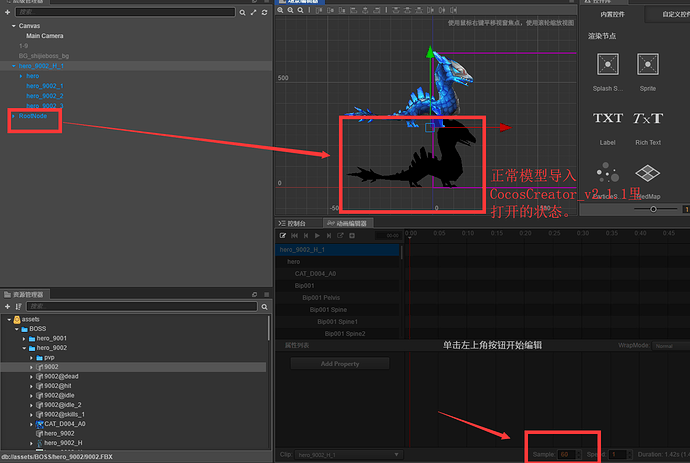Click the hierarchy refresh icon
This screenshot has height=463, width=690.
pyautogui.click(x=264, y=13)
